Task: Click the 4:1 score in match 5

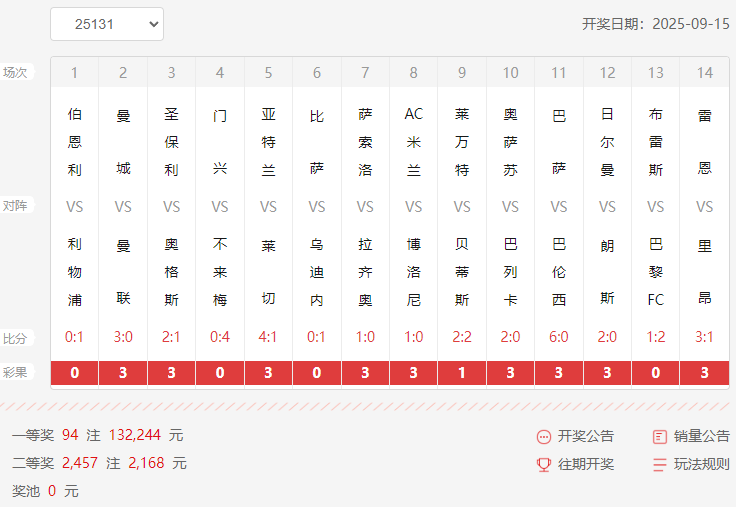Action: [268, 337]
